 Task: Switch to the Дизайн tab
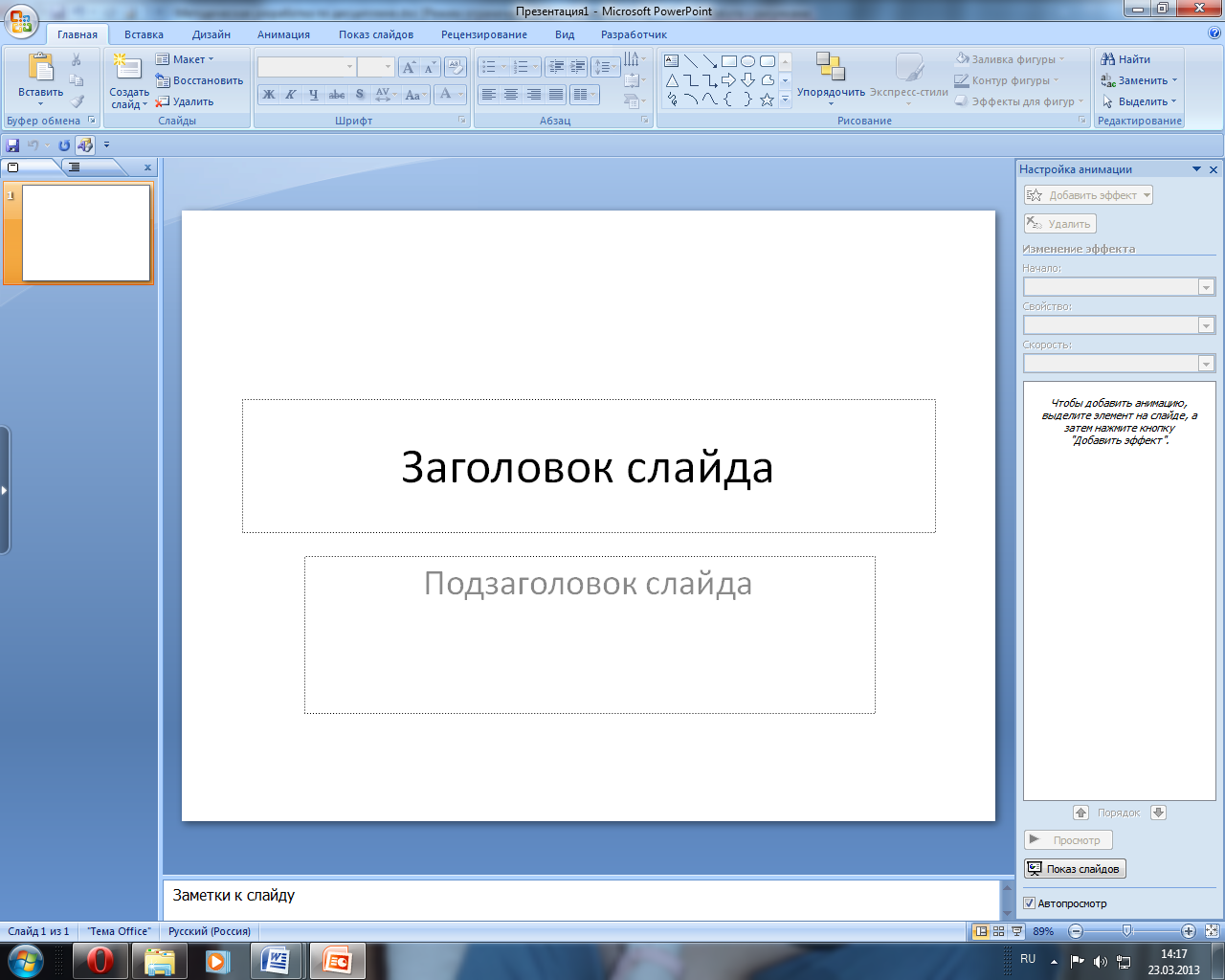212,34
